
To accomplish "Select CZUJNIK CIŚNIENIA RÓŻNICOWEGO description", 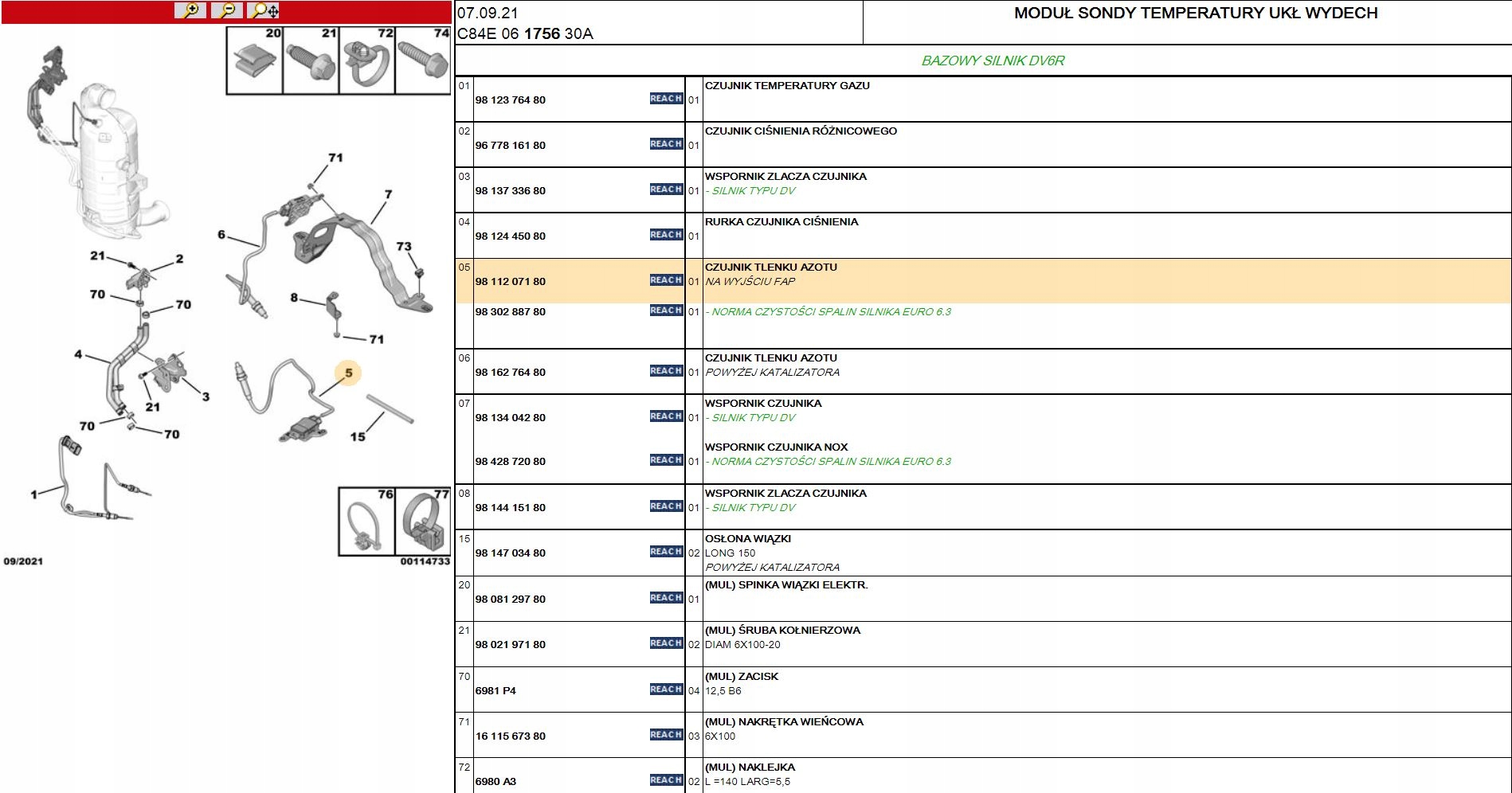I will click(801, 131).
